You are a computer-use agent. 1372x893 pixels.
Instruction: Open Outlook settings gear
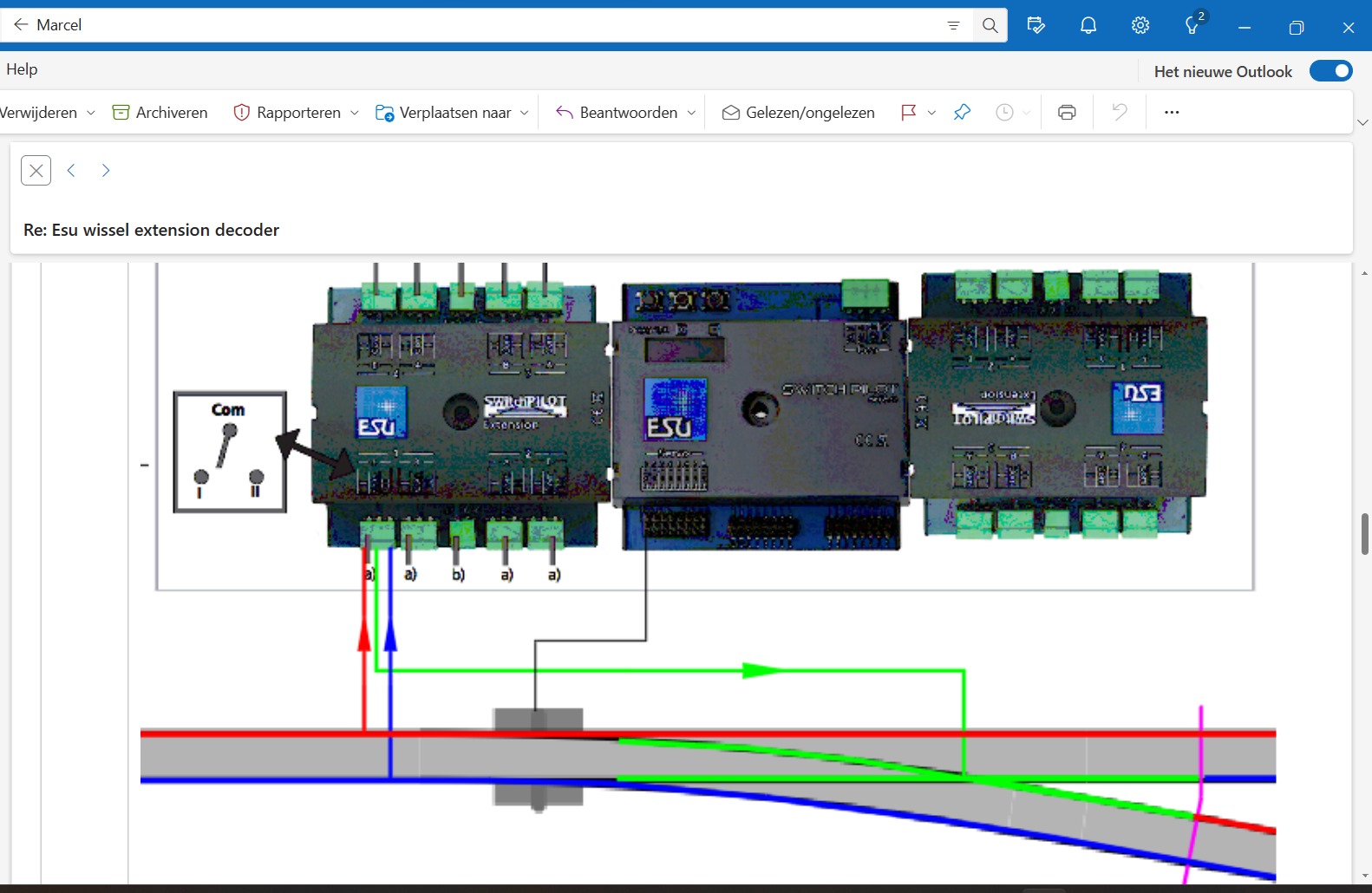coord(1140,25)
